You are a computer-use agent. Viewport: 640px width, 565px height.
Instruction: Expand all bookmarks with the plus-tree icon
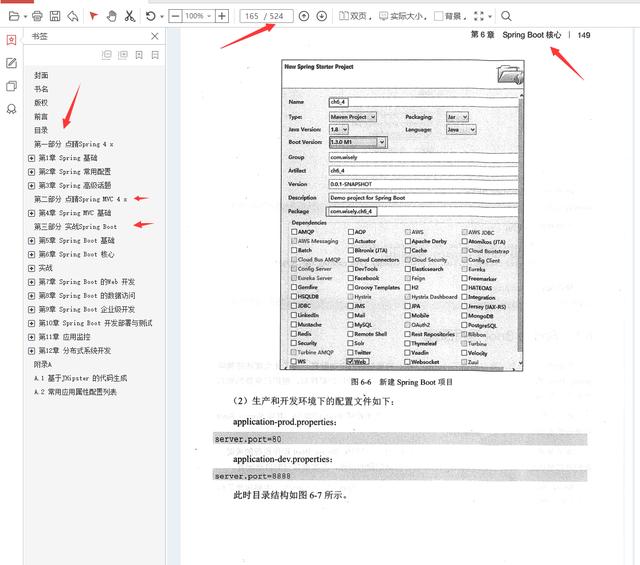point(123,55)
